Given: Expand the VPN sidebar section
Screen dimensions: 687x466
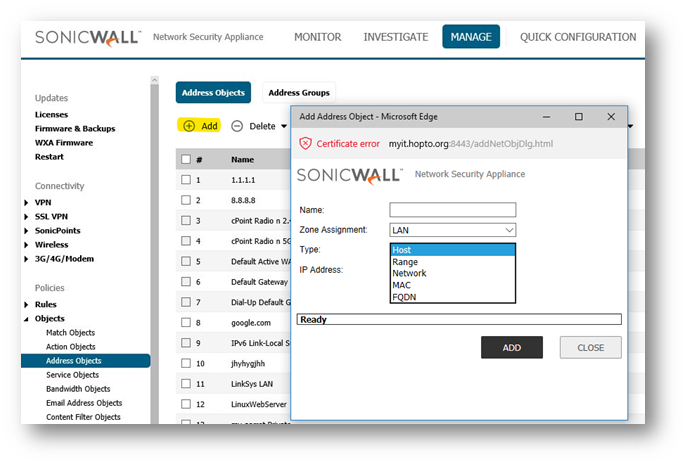Looking at the screenshot, I should [26, 202].
